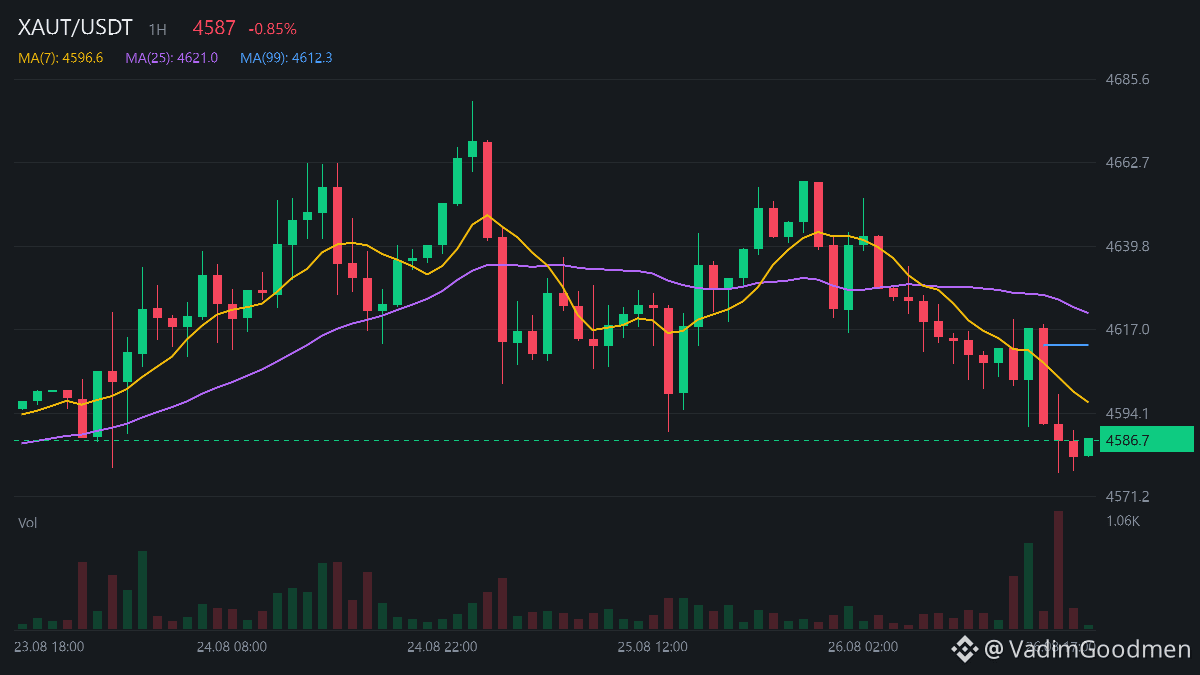1200x675 pixels.
Task: Click the tallest red volume bar
Action: (1058, 570)
